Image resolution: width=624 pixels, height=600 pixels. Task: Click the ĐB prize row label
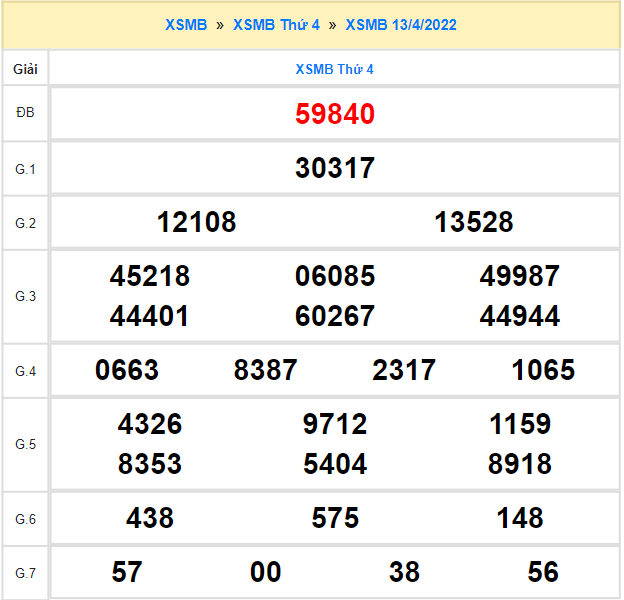25,113
